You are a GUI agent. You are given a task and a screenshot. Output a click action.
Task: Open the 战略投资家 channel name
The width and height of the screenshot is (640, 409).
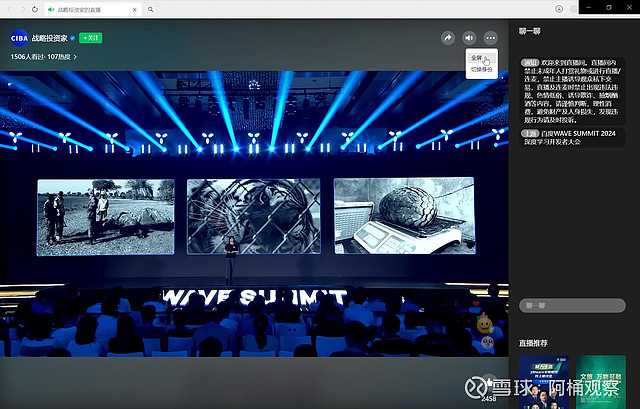[x=49, y=38]
